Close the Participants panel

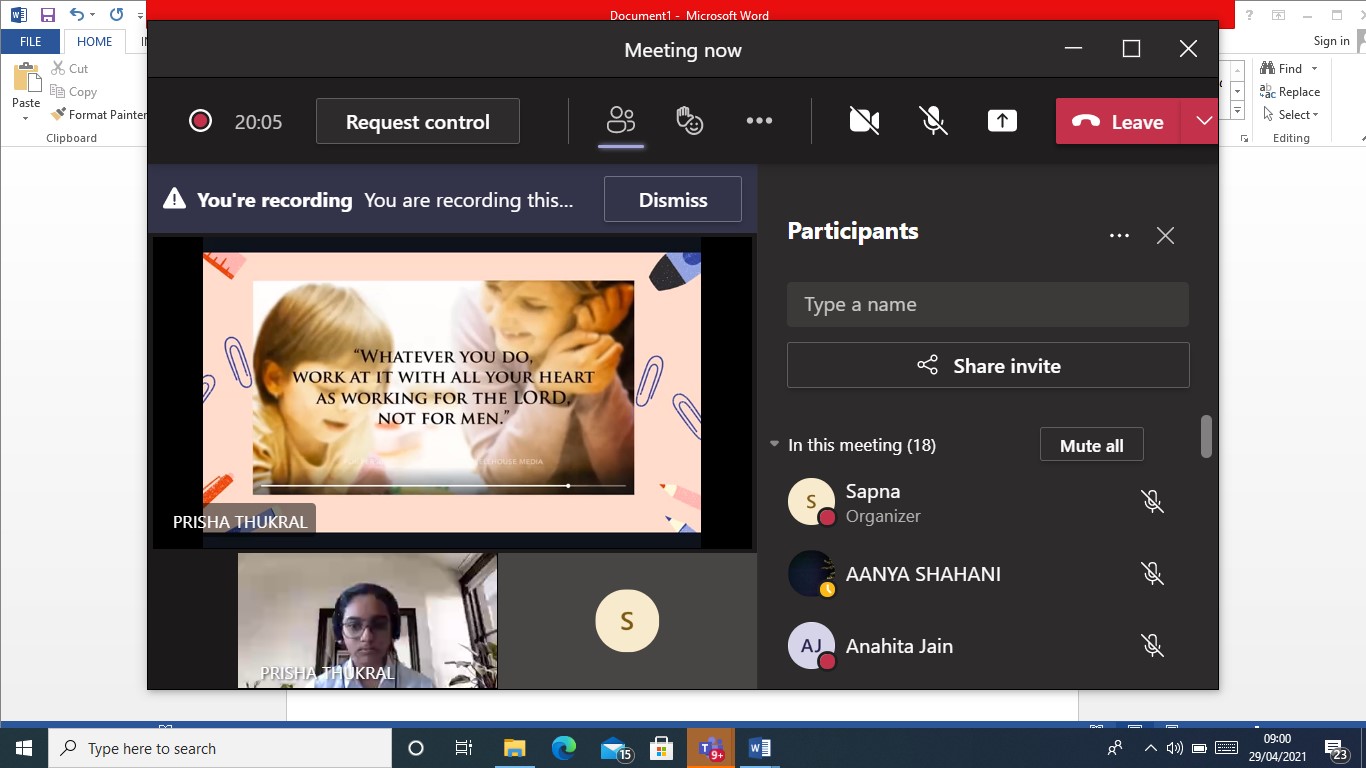(x=1165, y=236)
